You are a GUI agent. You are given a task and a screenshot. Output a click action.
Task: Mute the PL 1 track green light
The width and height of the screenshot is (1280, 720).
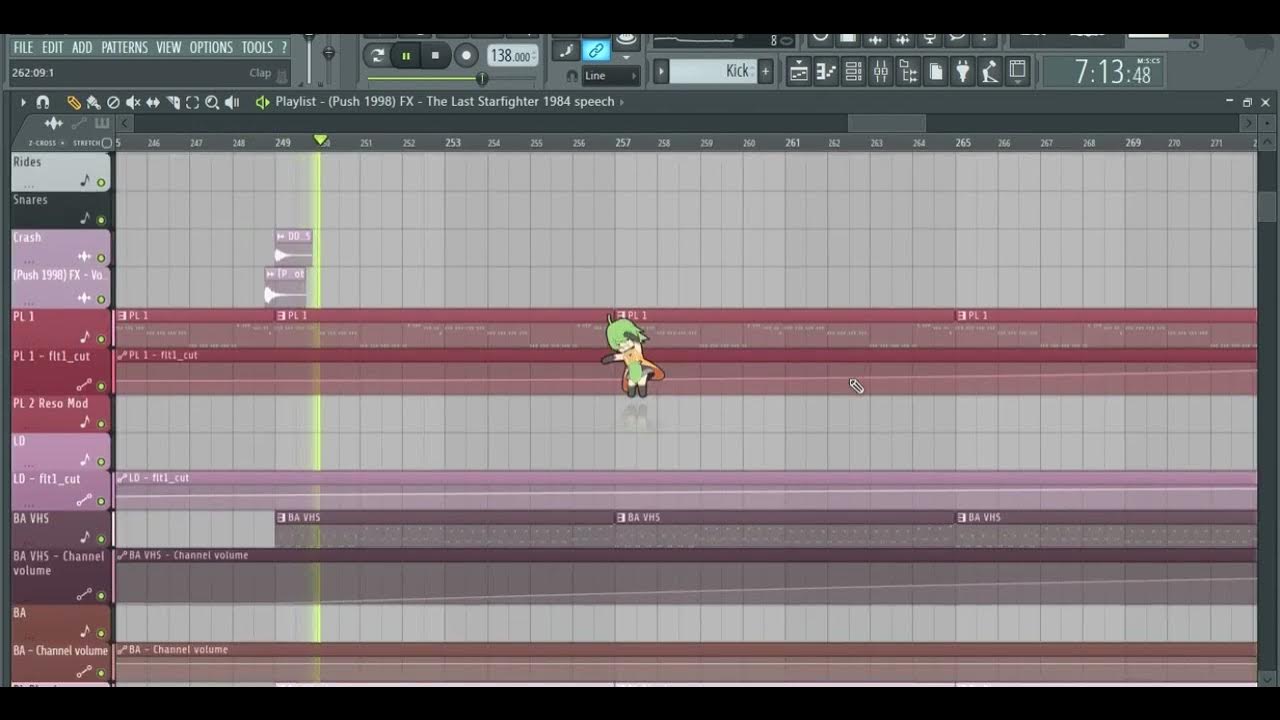point(101,339)
